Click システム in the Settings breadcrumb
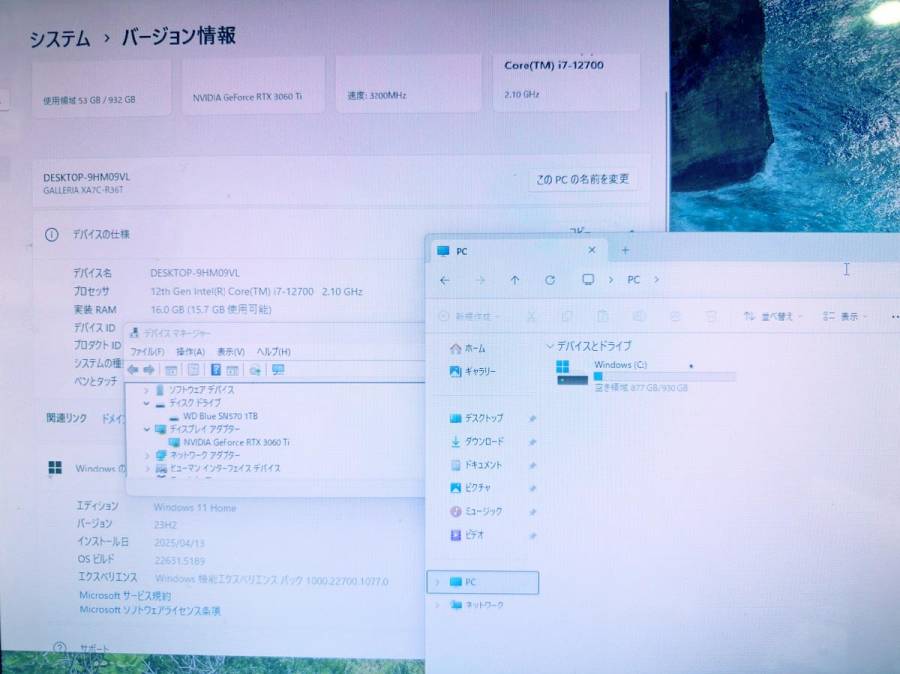 [60, 38]
